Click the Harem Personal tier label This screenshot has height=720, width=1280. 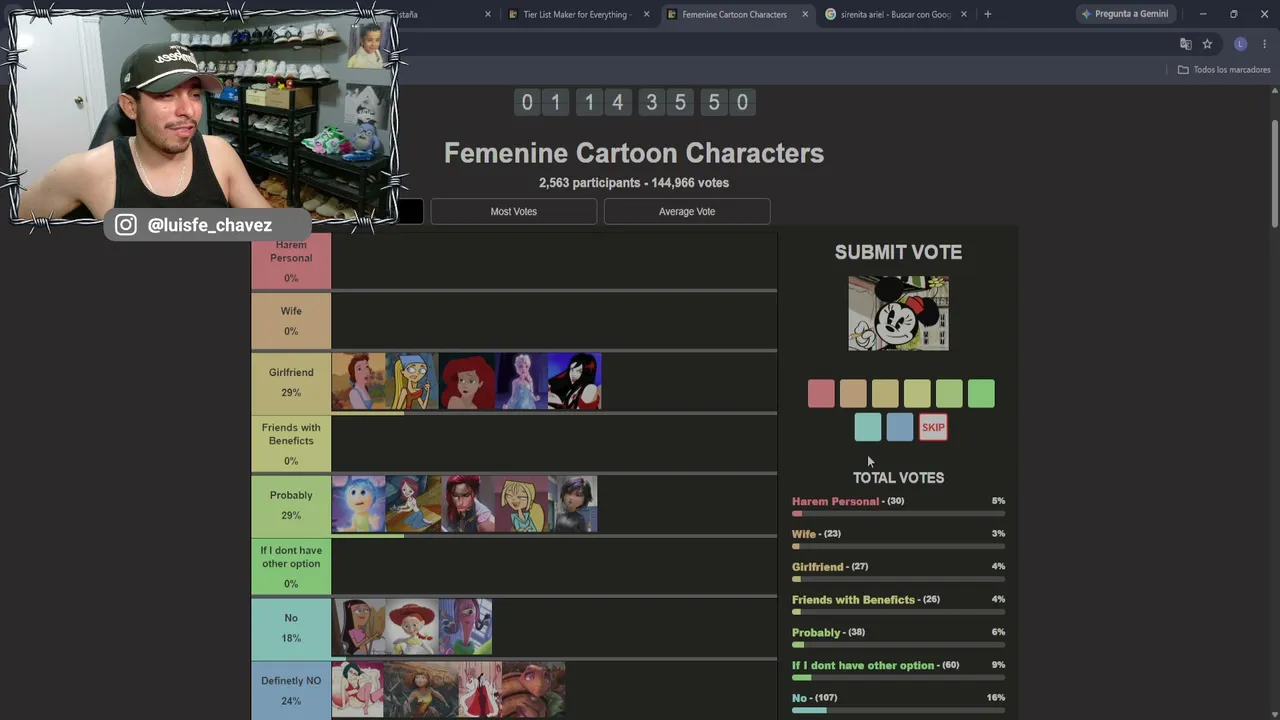[291, 261]
